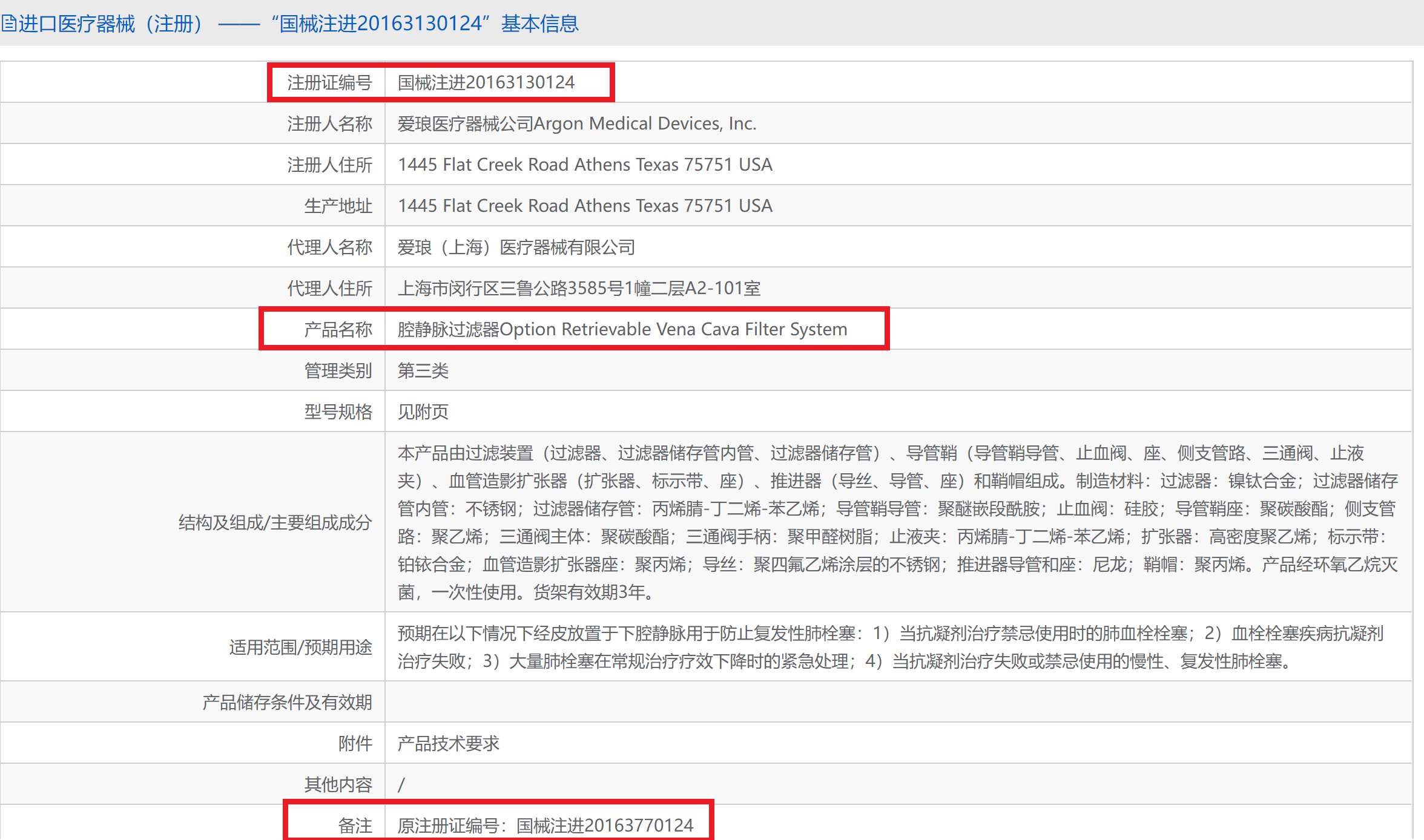Select the 注册人住所 address 1445 Flat Creek Road
Viewport: 1424px width, 840px height.
point(585,165)
